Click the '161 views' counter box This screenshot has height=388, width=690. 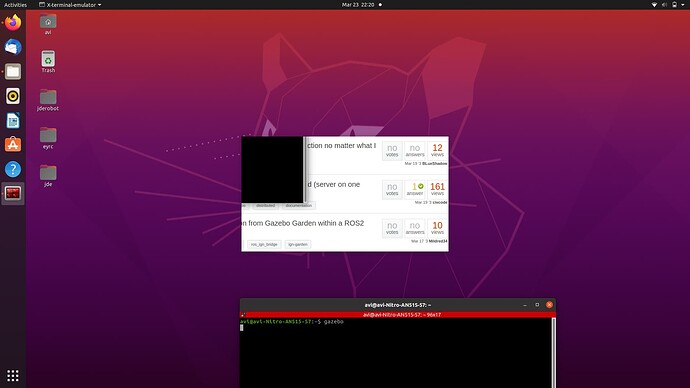[437, 189]
